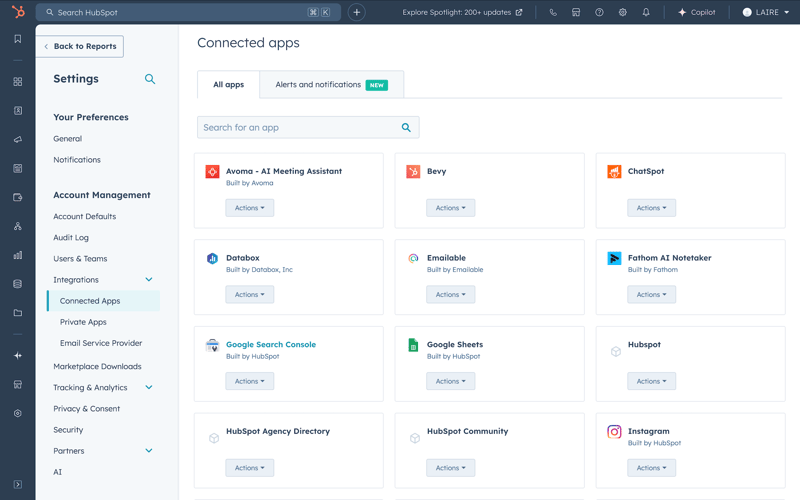Click the settings search magnifier icon

pos(149,79)
